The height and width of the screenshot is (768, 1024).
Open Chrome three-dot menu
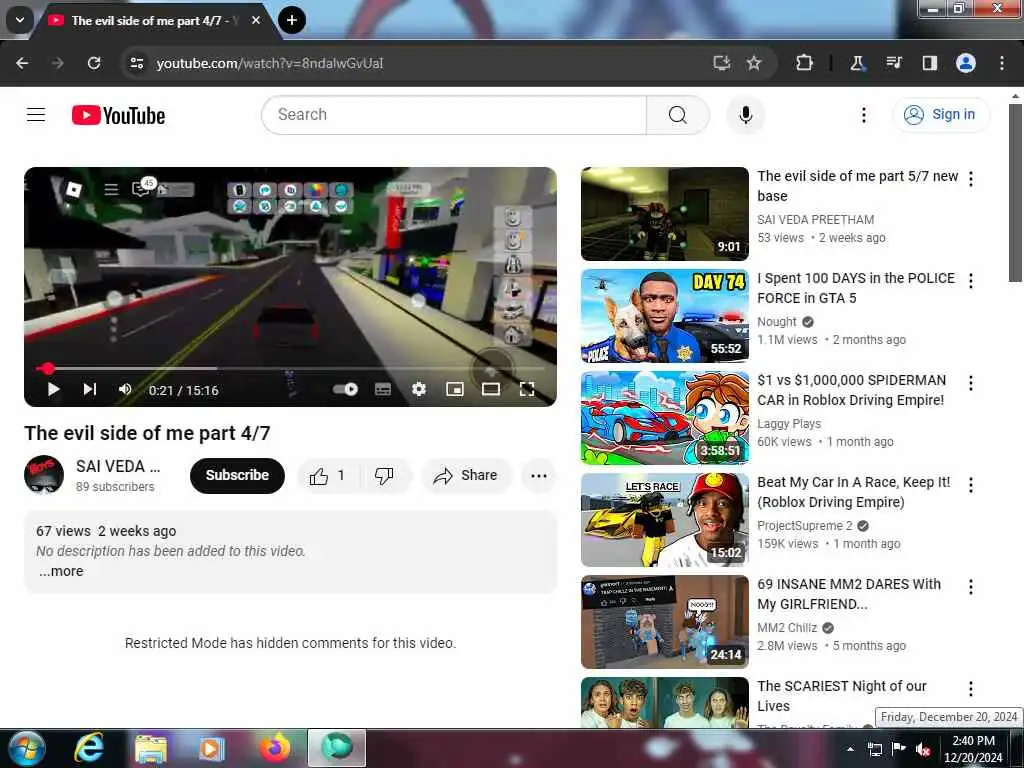1002,63
